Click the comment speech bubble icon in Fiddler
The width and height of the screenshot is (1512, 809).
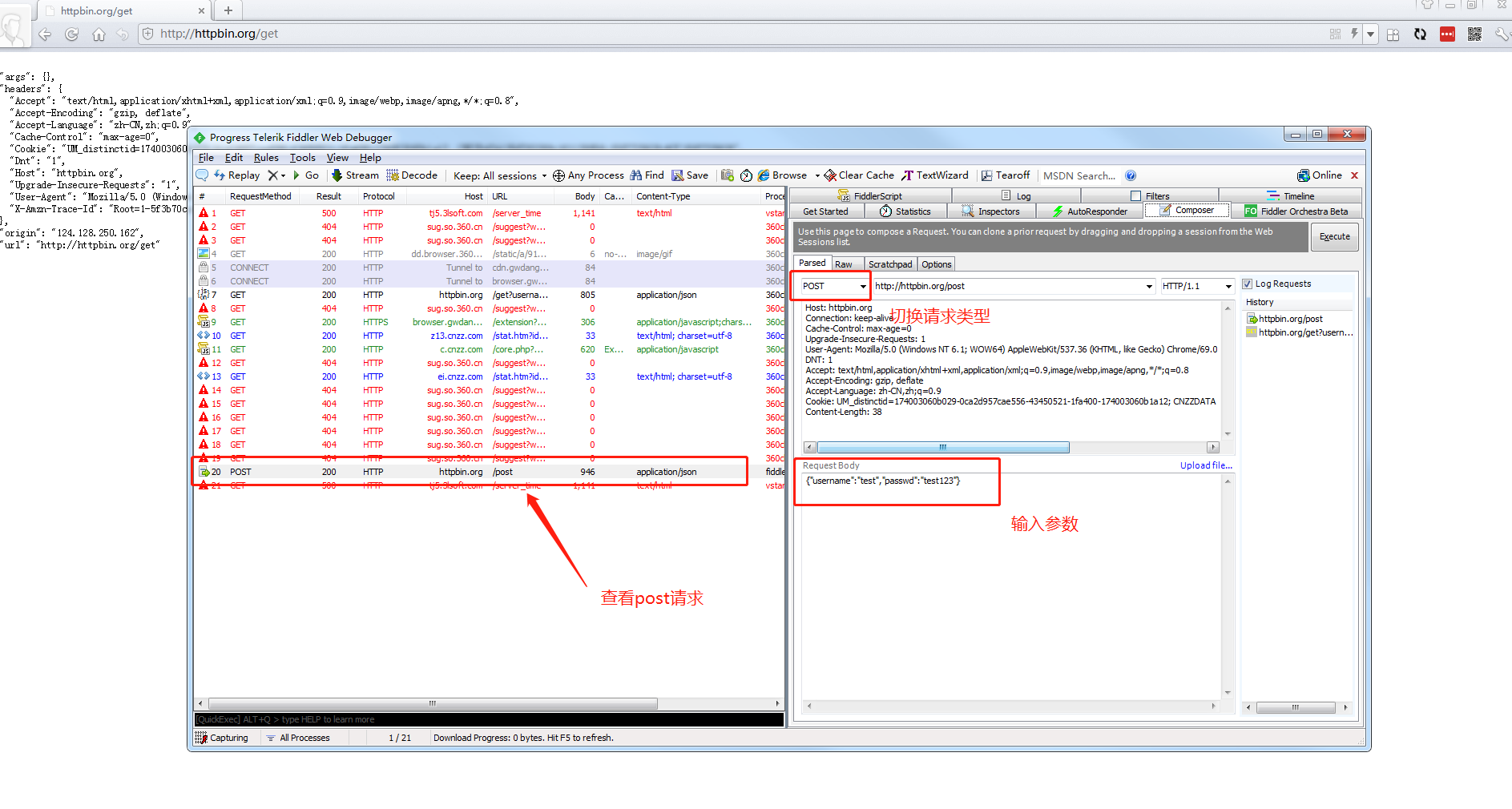[x=202, y=175]
